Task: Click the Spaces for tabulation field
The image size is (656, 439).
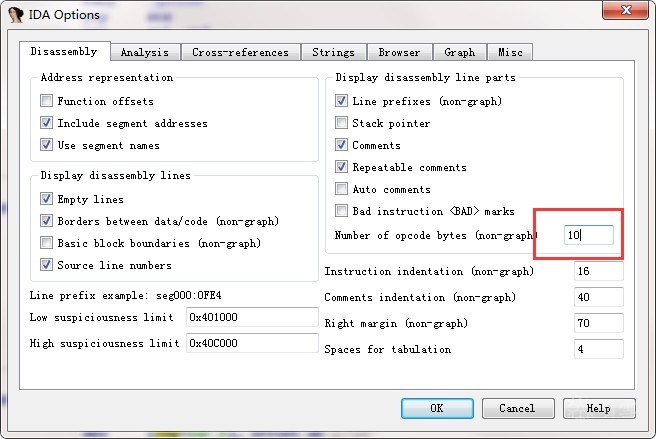Action: pos(599,349)
